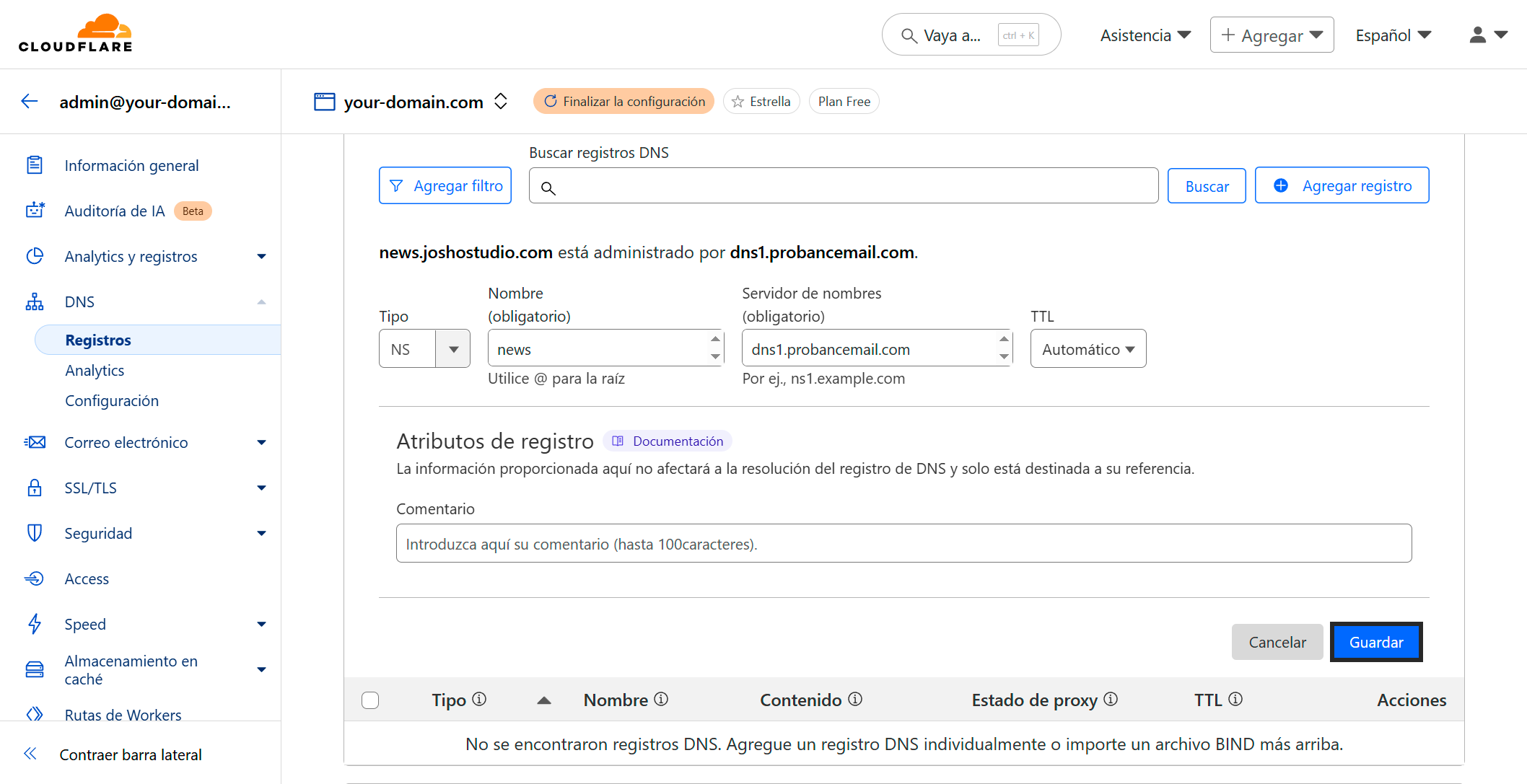Screen dimensions: 1527x784
Task: Expand Almacenamiento en caché section
Action: click(x=261, y=669)
